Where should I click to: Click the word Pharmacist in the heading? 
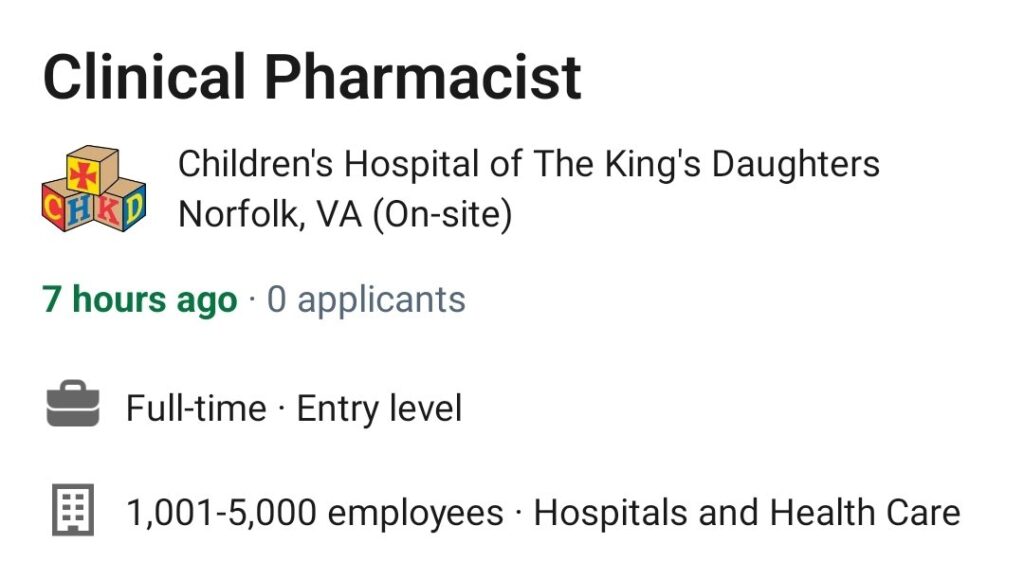pos(422,77)
